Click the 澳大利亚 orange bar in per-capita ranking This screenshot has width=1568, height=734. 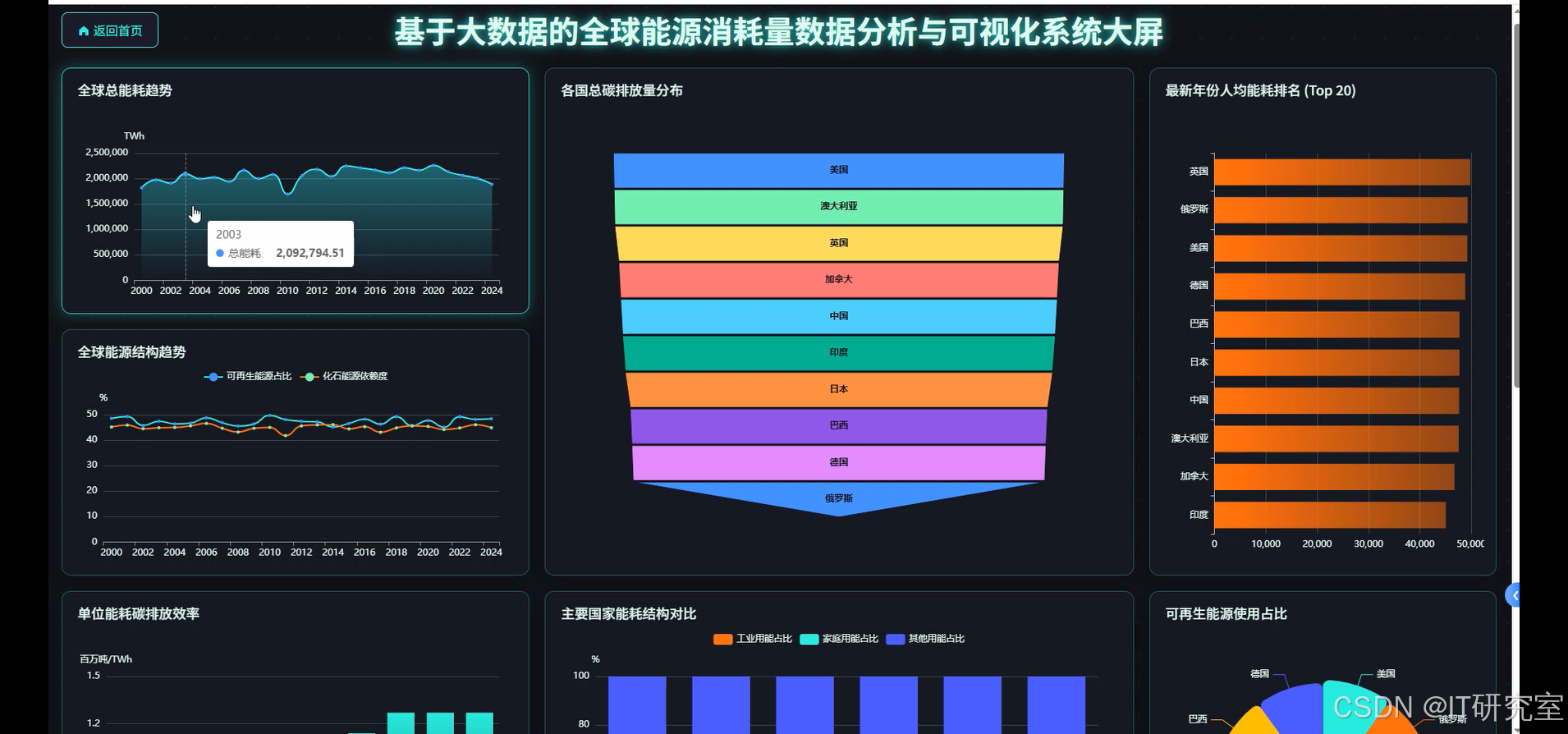(x=1336, y=438)
